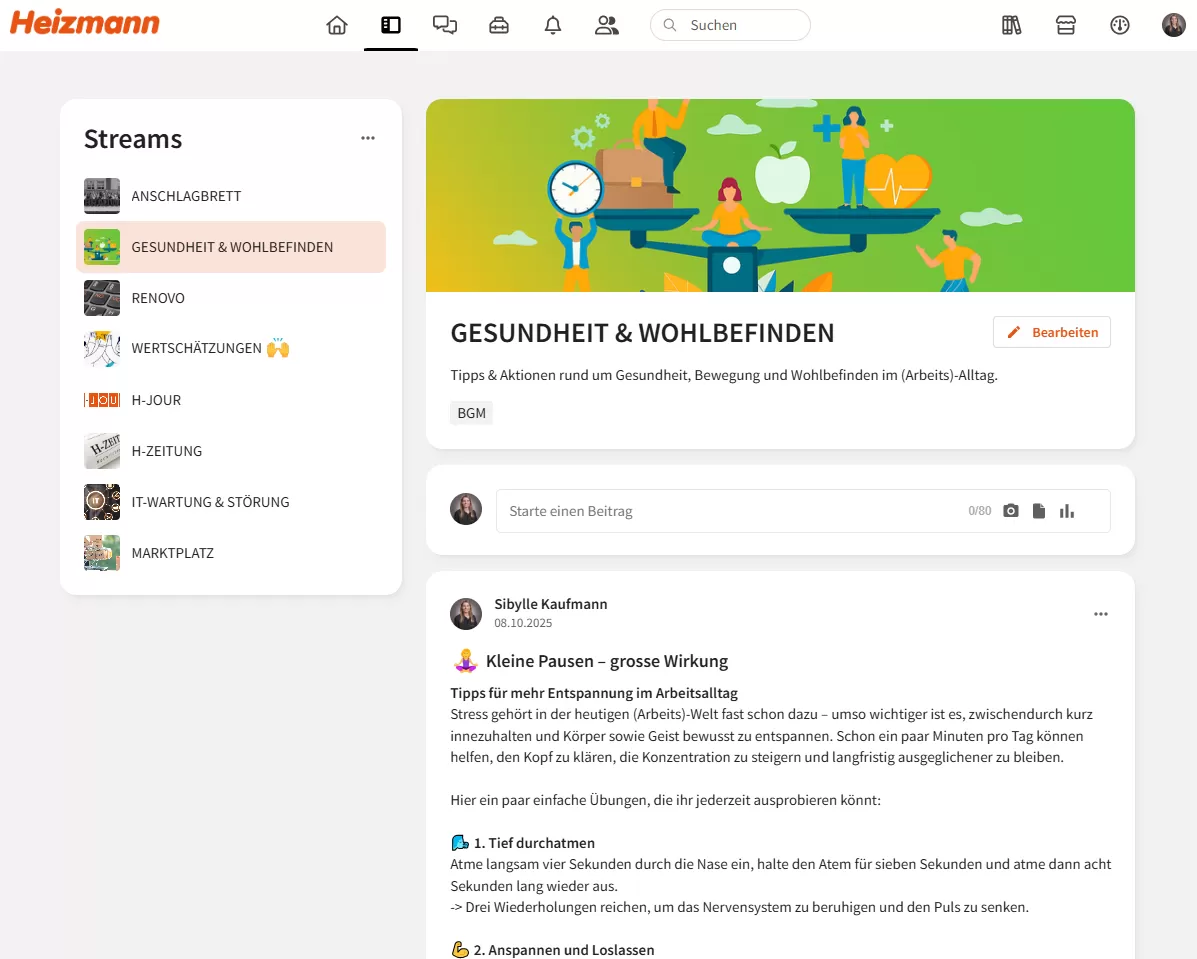Open the library books icon
The image size is (1197, 959).
(x=1011, y=25)
